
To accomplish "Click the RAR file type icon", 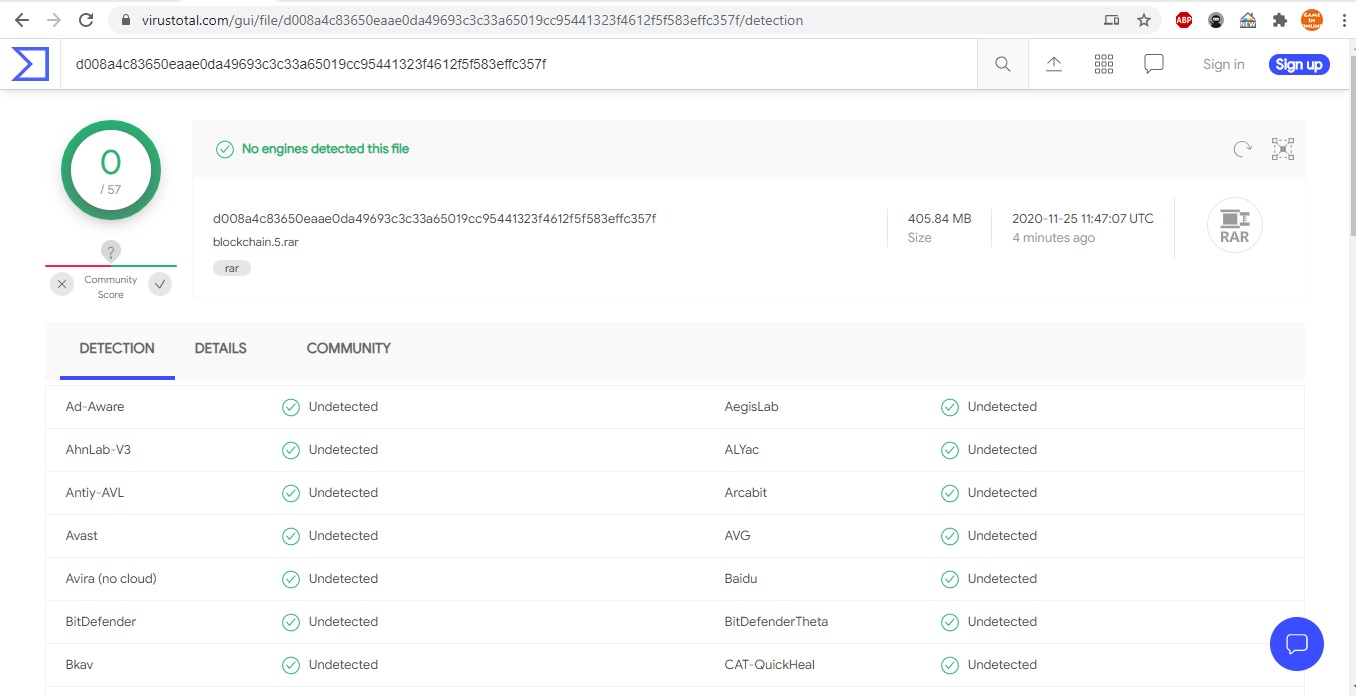I will tap(1235, 226).
